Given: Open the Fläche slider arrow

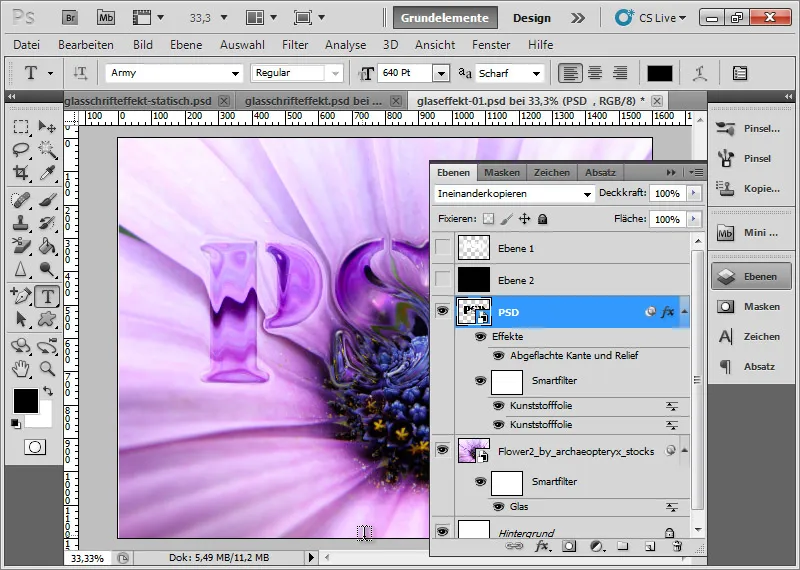Looking at the screenshot, I should coord(693,219).
